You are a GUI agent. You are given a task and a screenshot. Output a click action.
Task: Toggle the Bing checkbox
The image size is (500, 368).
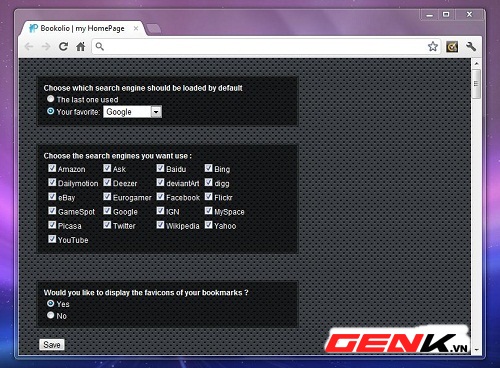tap(209, 168)
